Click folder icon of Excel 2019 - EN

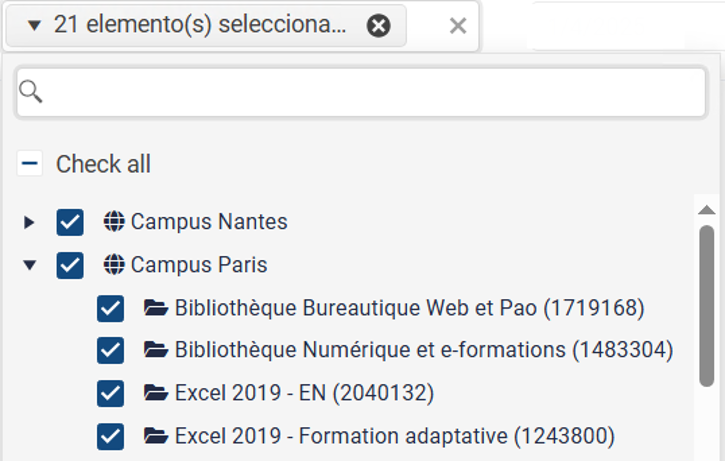click(x=156, y=393)
